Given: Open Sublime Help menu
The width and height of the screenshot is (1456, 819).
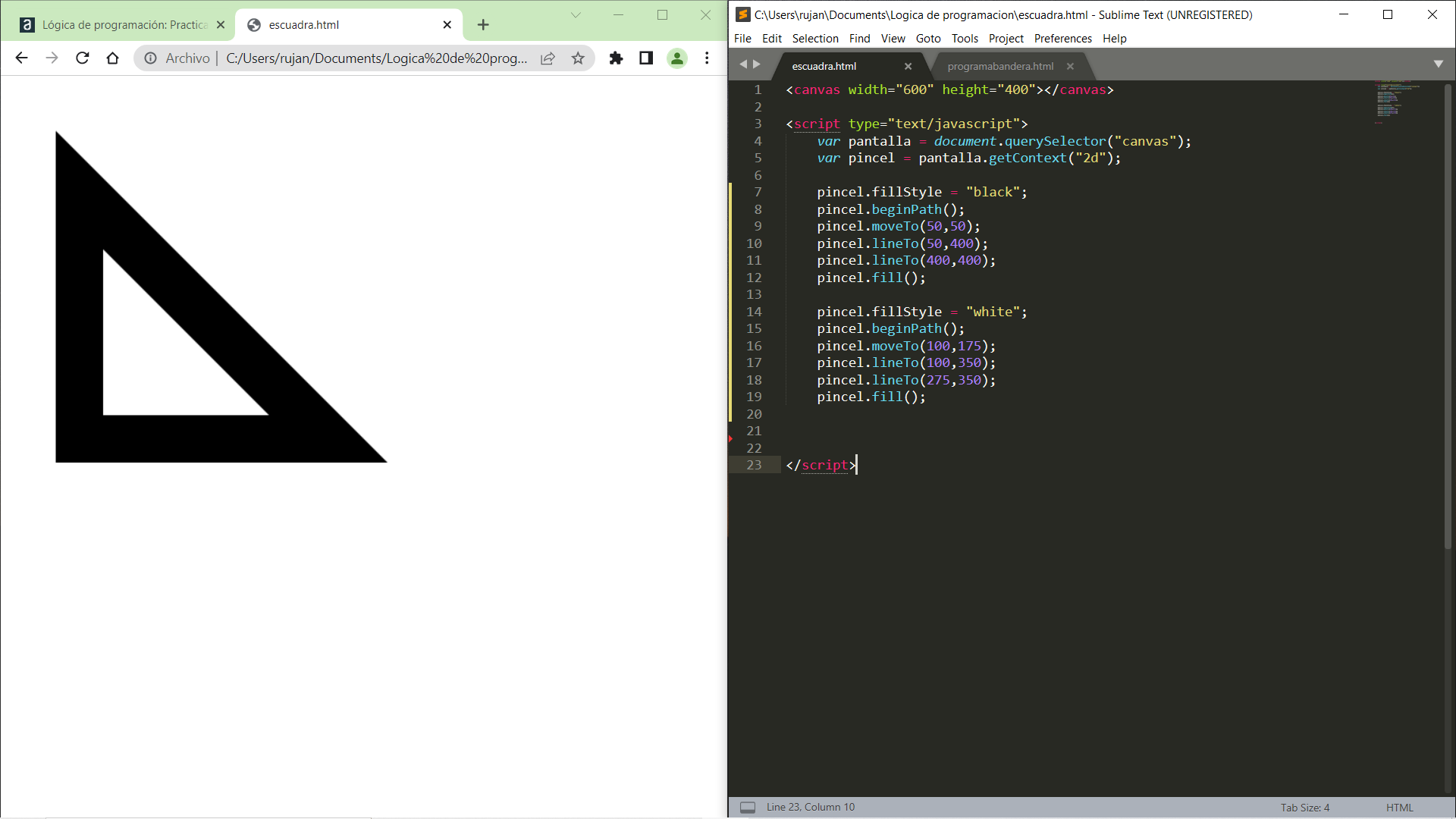Looking at the screenshot, I should (x=1114, y=39).
